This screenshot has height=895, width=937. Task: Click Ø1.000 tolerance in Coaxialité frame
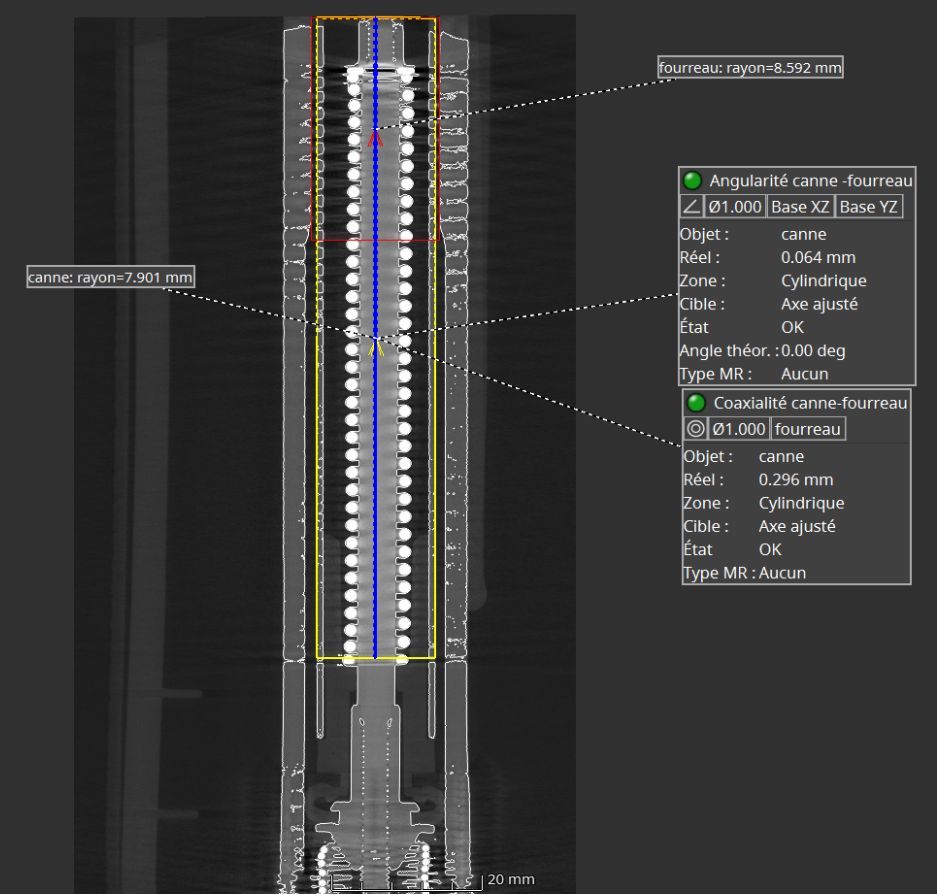(739, 429)
